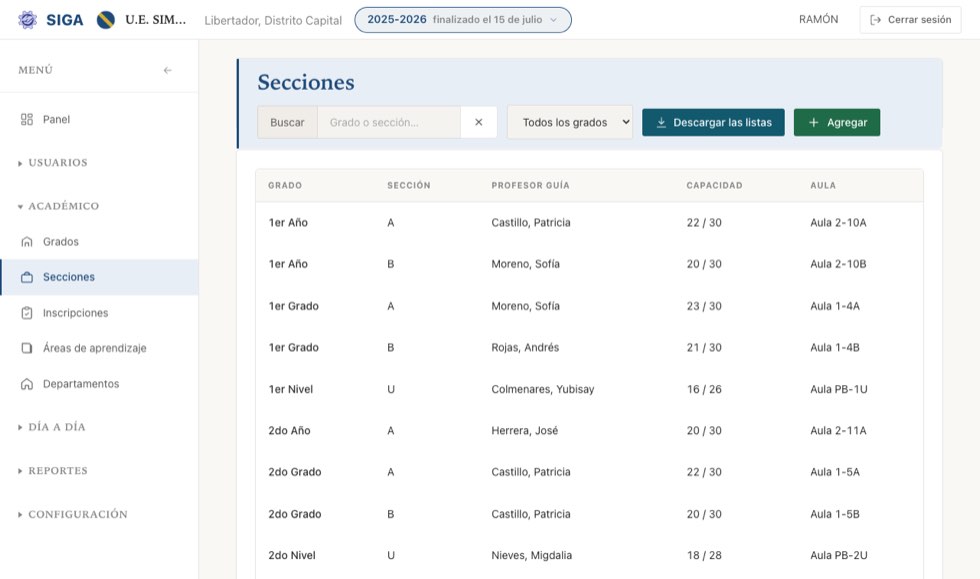The image size is (980, 579).
Task: Click the 16 / 26 capacity value
Action: coord(704,390)
